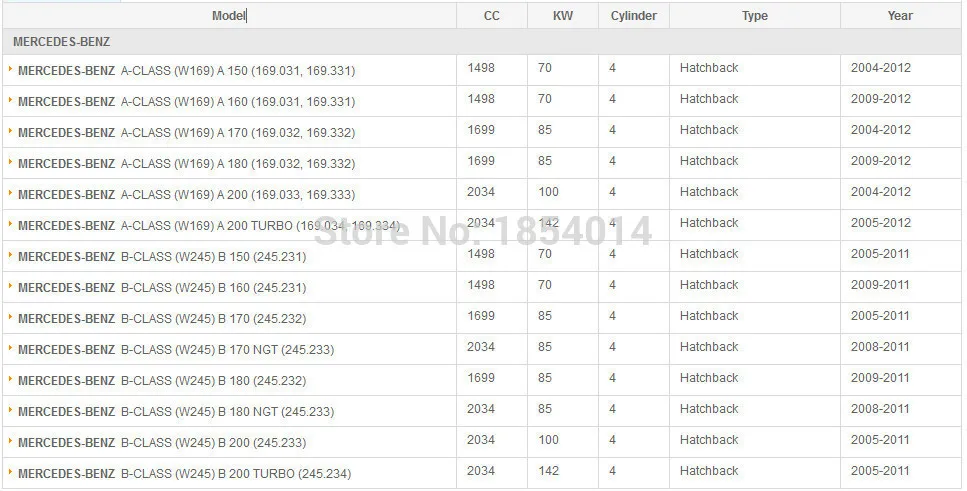This screenshot has width=967, height=491.
Task: Expand the arrow beside A-CLASS A 180 row
Action: coord(10,162)
